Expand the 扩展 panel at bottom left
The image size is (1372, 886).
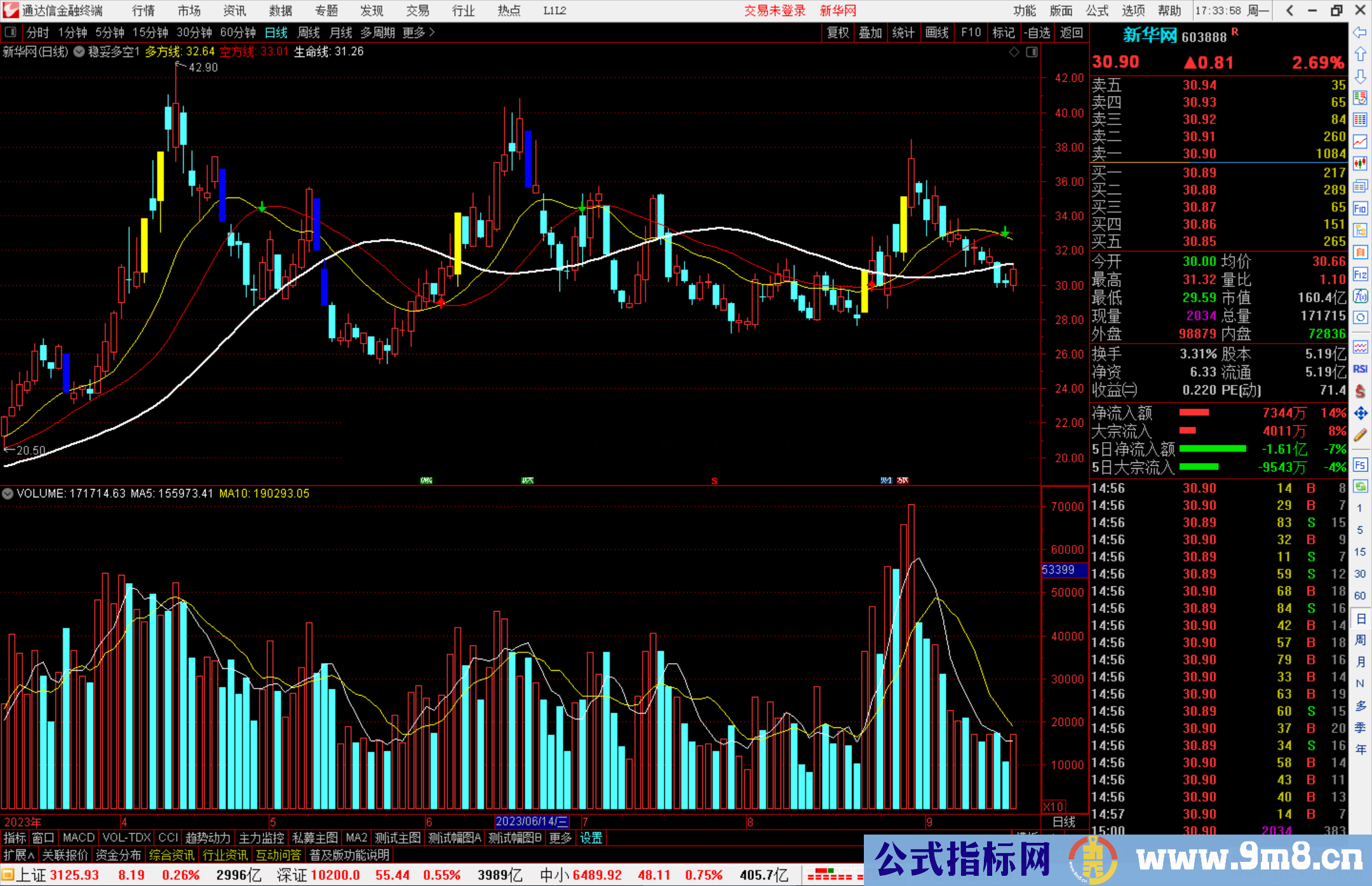click(x=19, y=855)
